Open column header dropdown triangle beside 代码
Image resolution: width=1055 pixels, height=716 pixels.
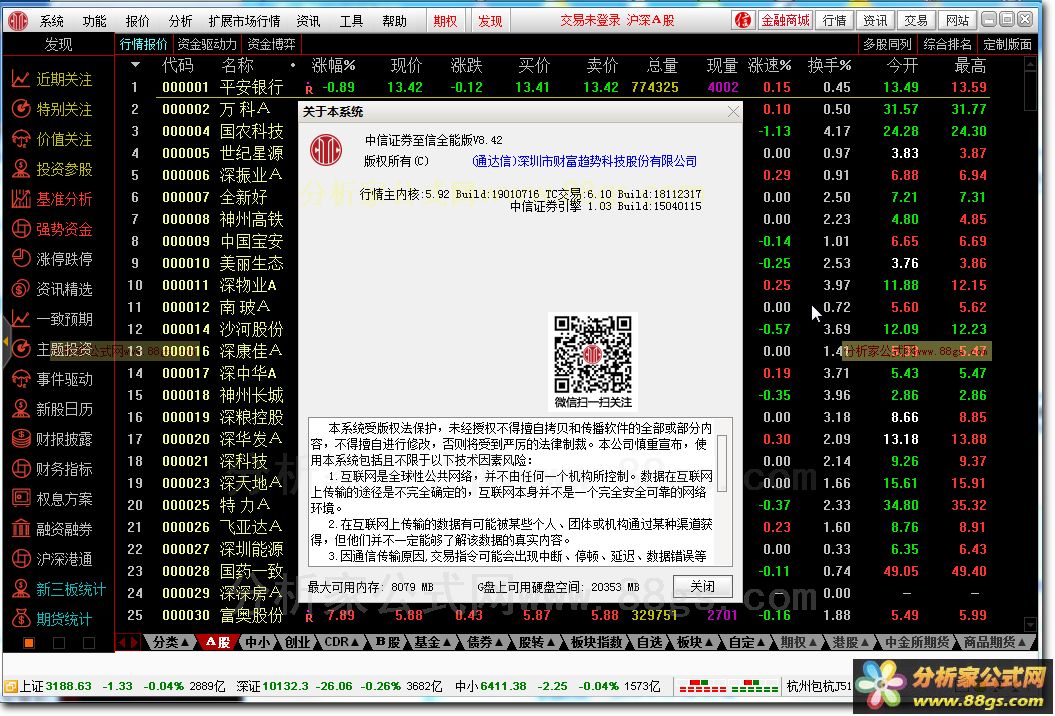pyautogui.click(x=135, y=65)
